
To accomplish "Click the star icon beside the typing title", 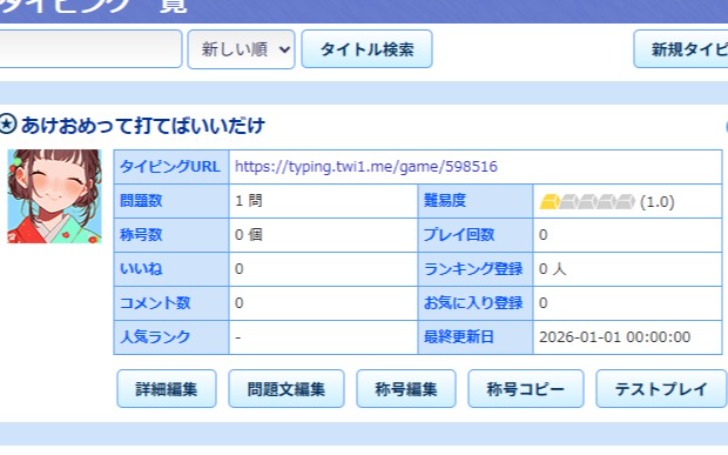I will (8, 125).
